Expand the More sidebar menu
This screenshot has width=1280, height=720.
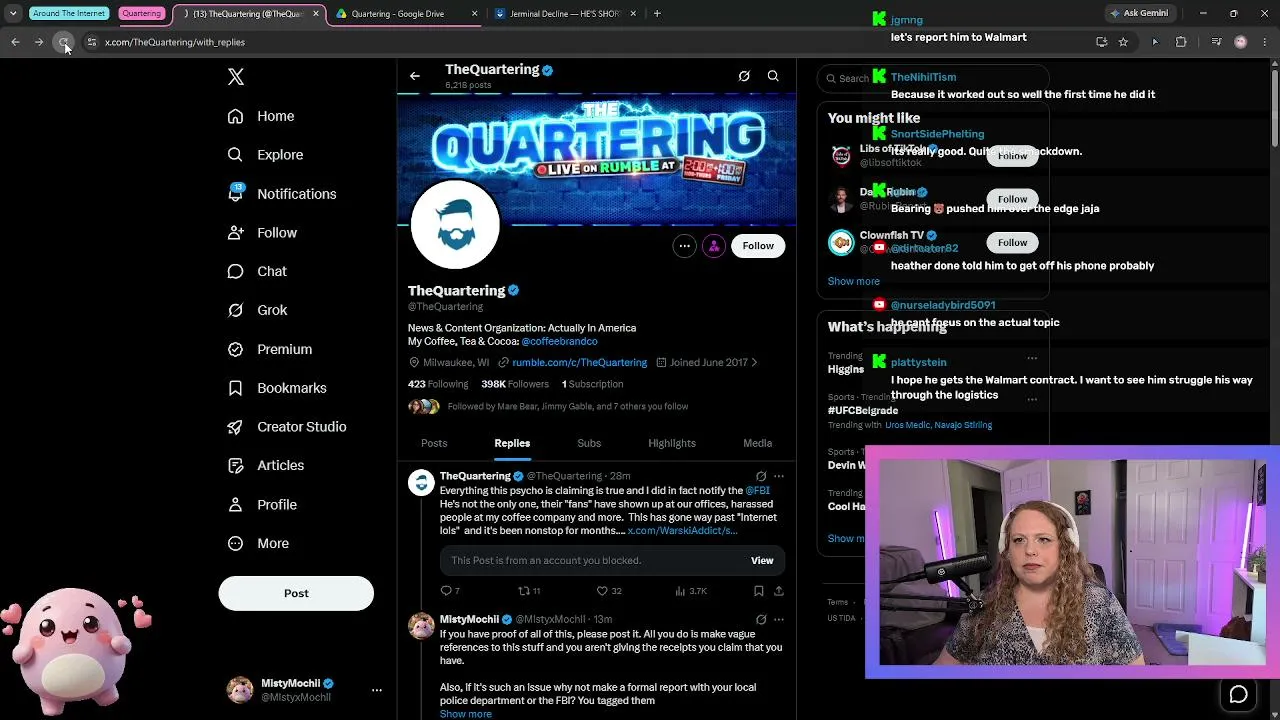258,543
